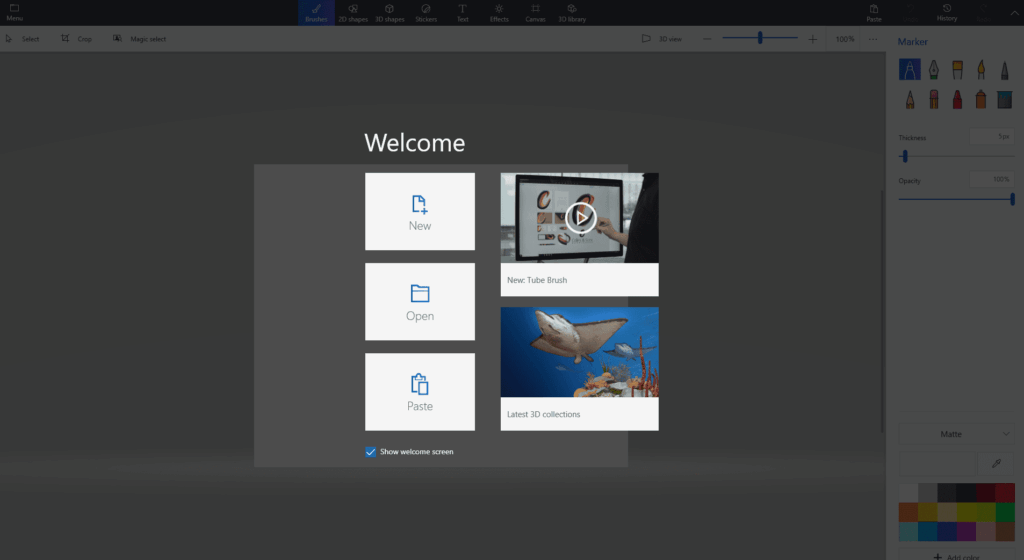Activate the Crop tool

76,39
